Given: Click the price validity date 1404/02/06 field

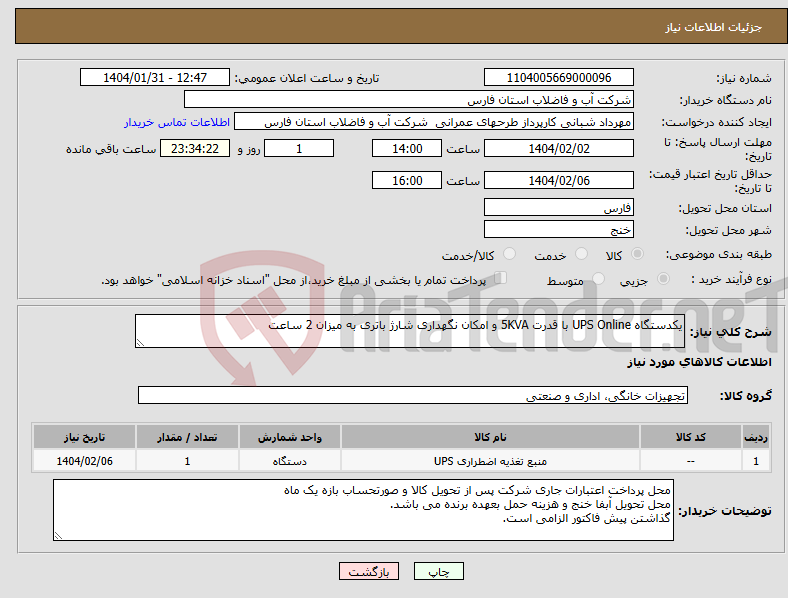Looking at the screenshot, I should coord(558,180).
